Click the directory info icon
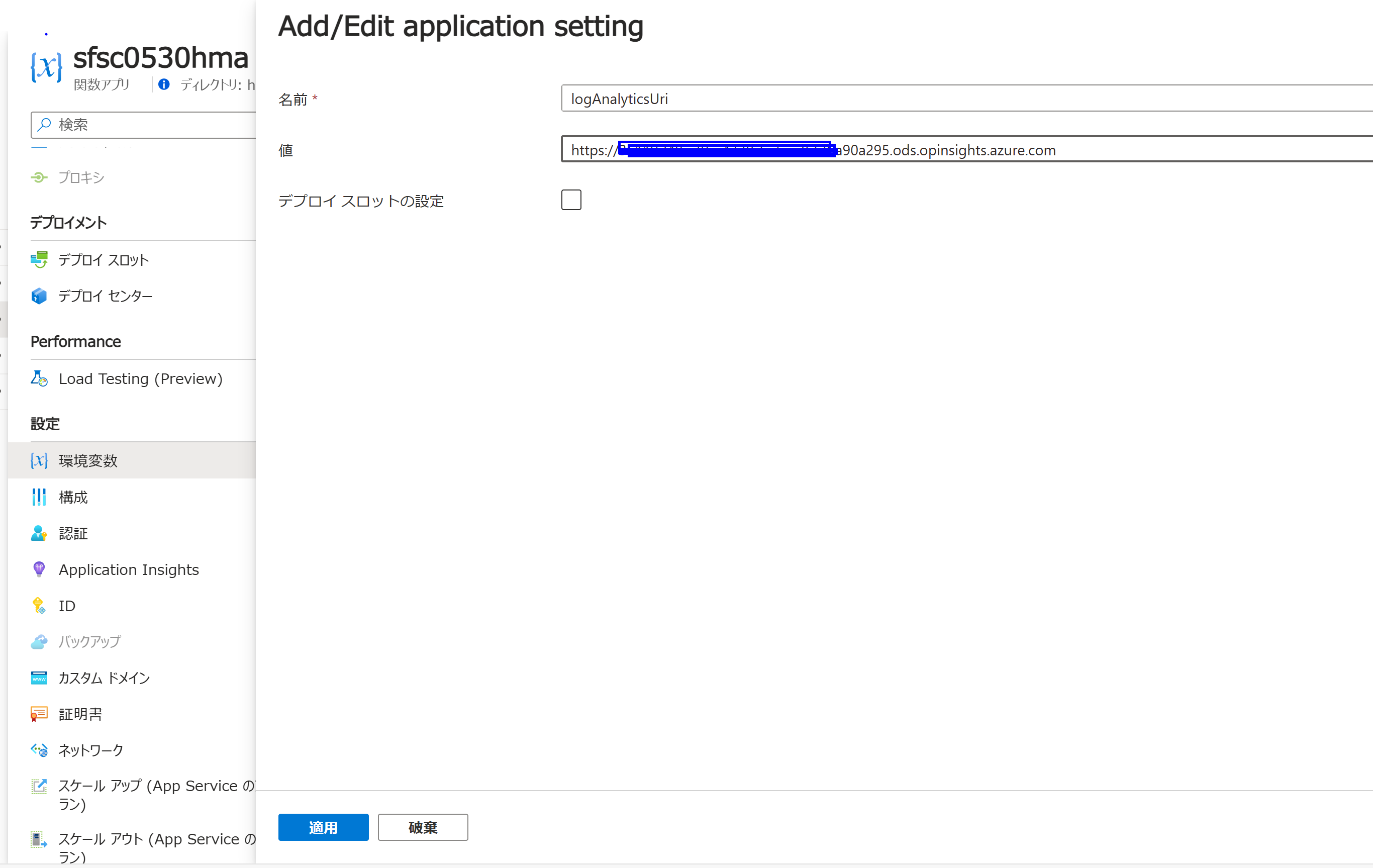 tap(164, 84)
